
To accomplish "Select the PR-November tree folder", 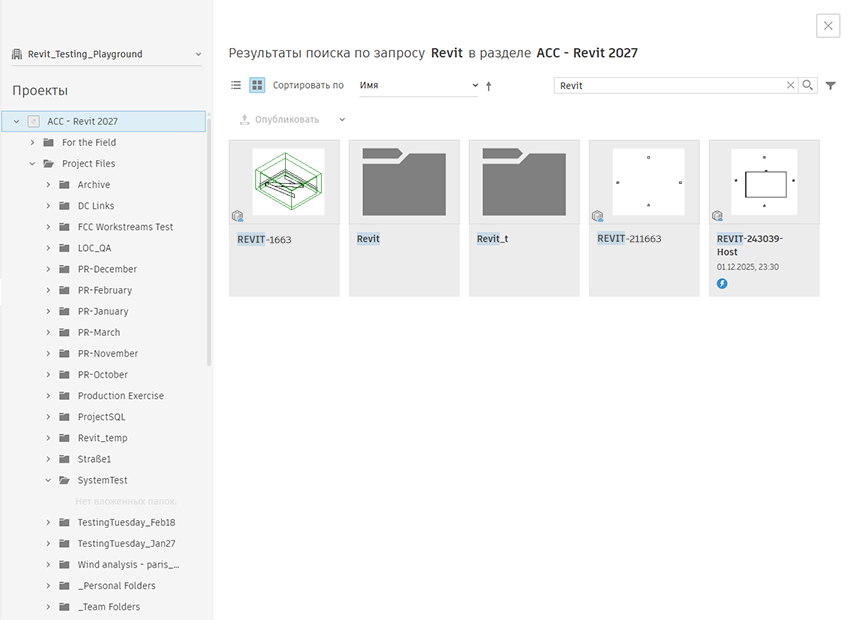I will pyautogui.click(x=108, y=354).
